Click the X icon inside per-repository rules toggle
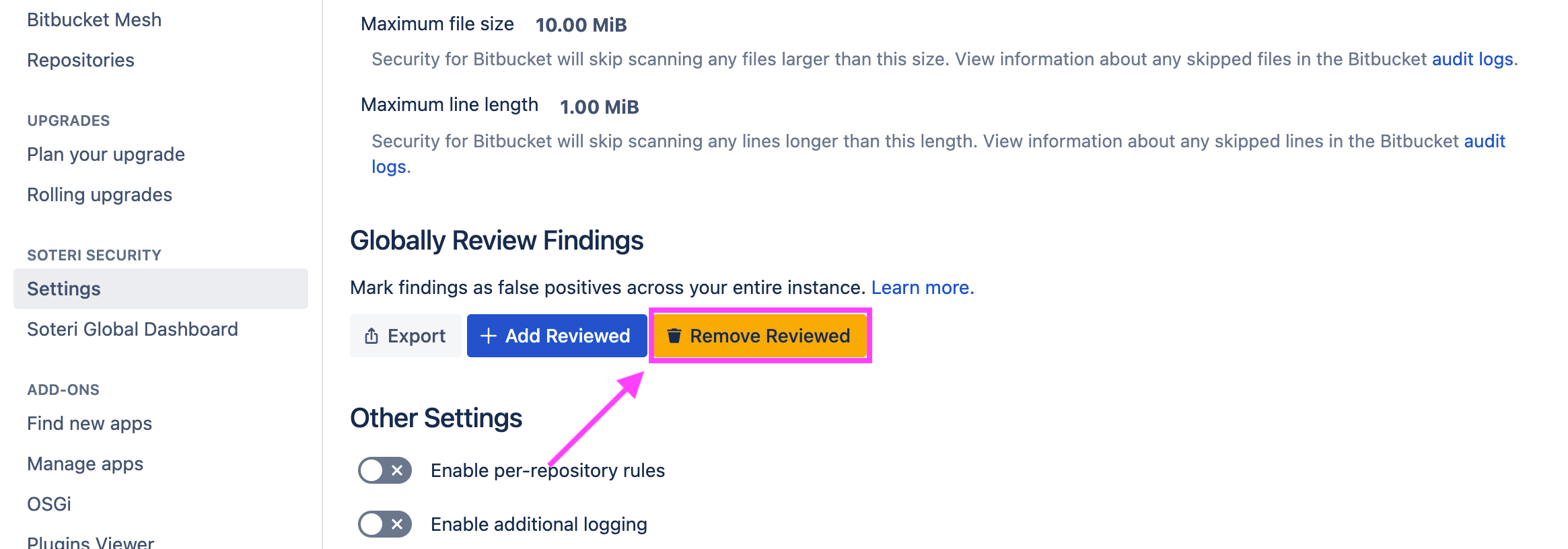The image size is (1568, 549). pos(397,470)
